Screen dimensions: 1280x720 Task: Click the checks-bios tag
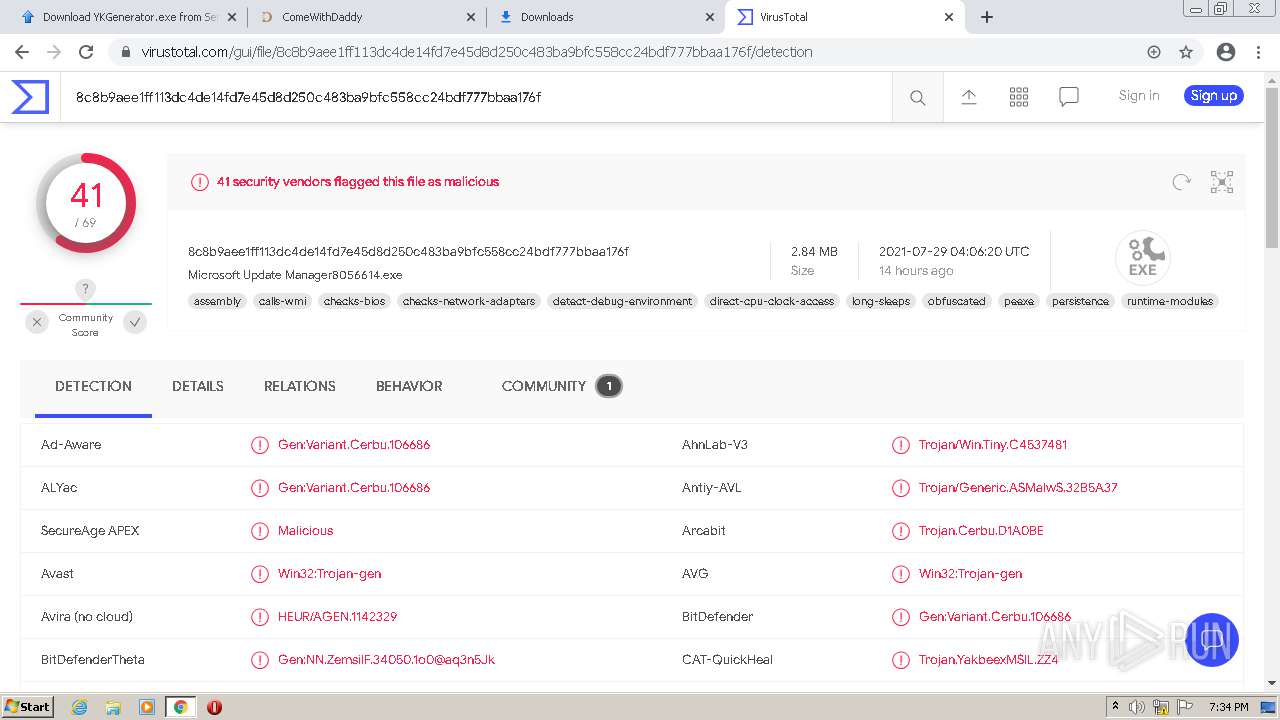354,301
